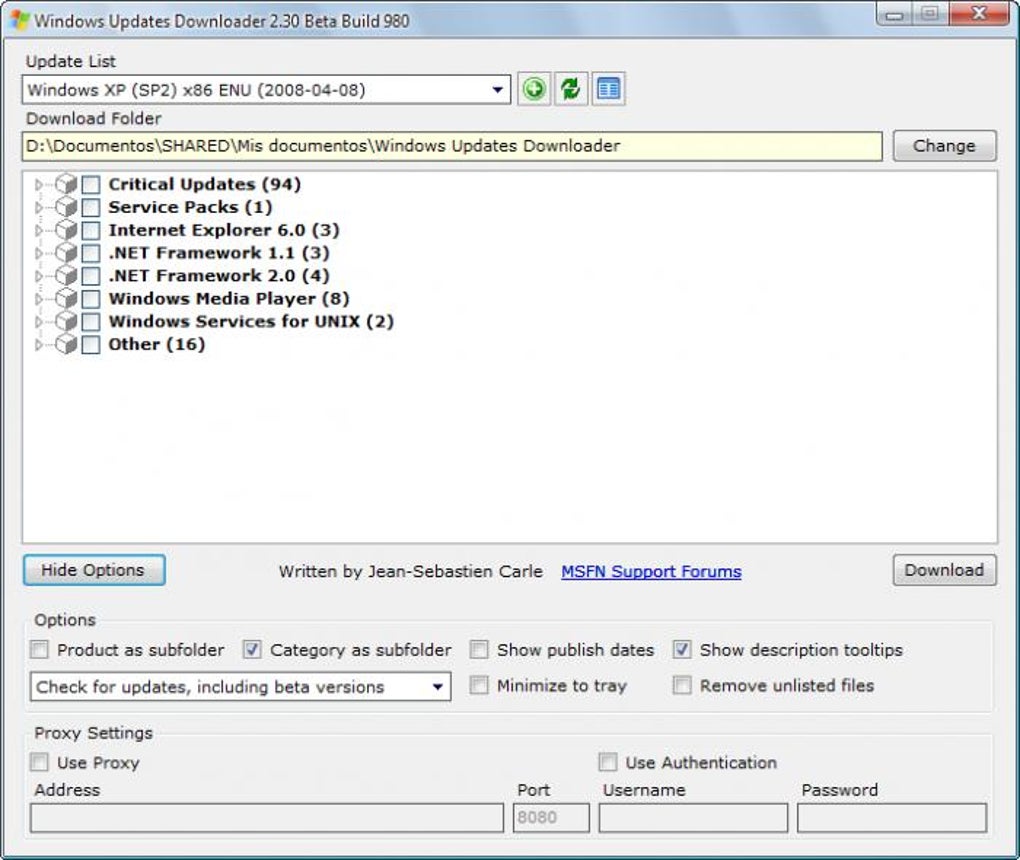Uncheck Category as subfolder option
1020x860 pixels.
(252, 649)
